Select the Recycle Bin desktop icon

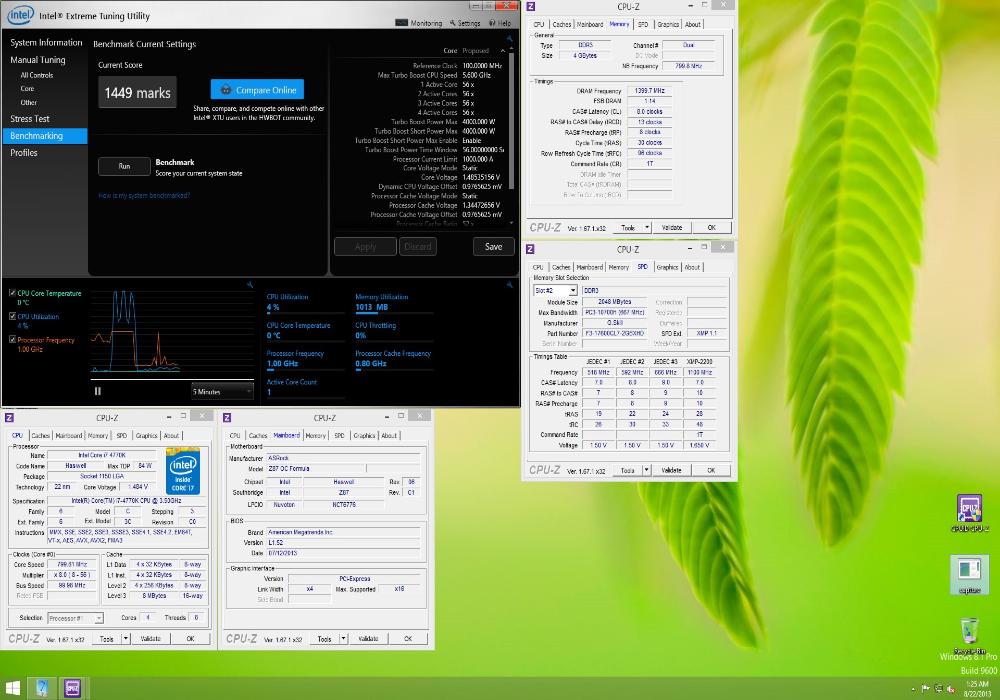coord(969,634)
